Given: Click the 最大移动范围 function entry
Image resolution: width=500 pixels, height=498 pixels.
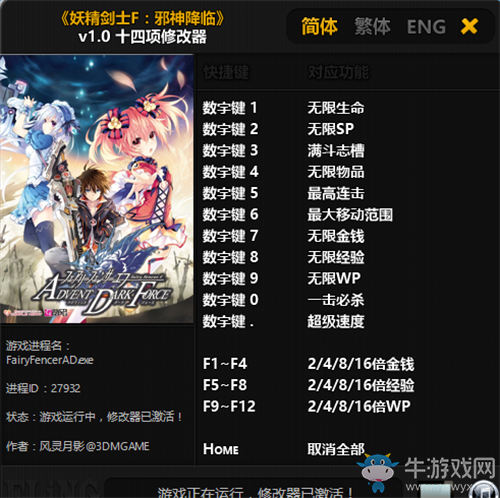Looking at the screenshot, I should (x=350, y=215).
